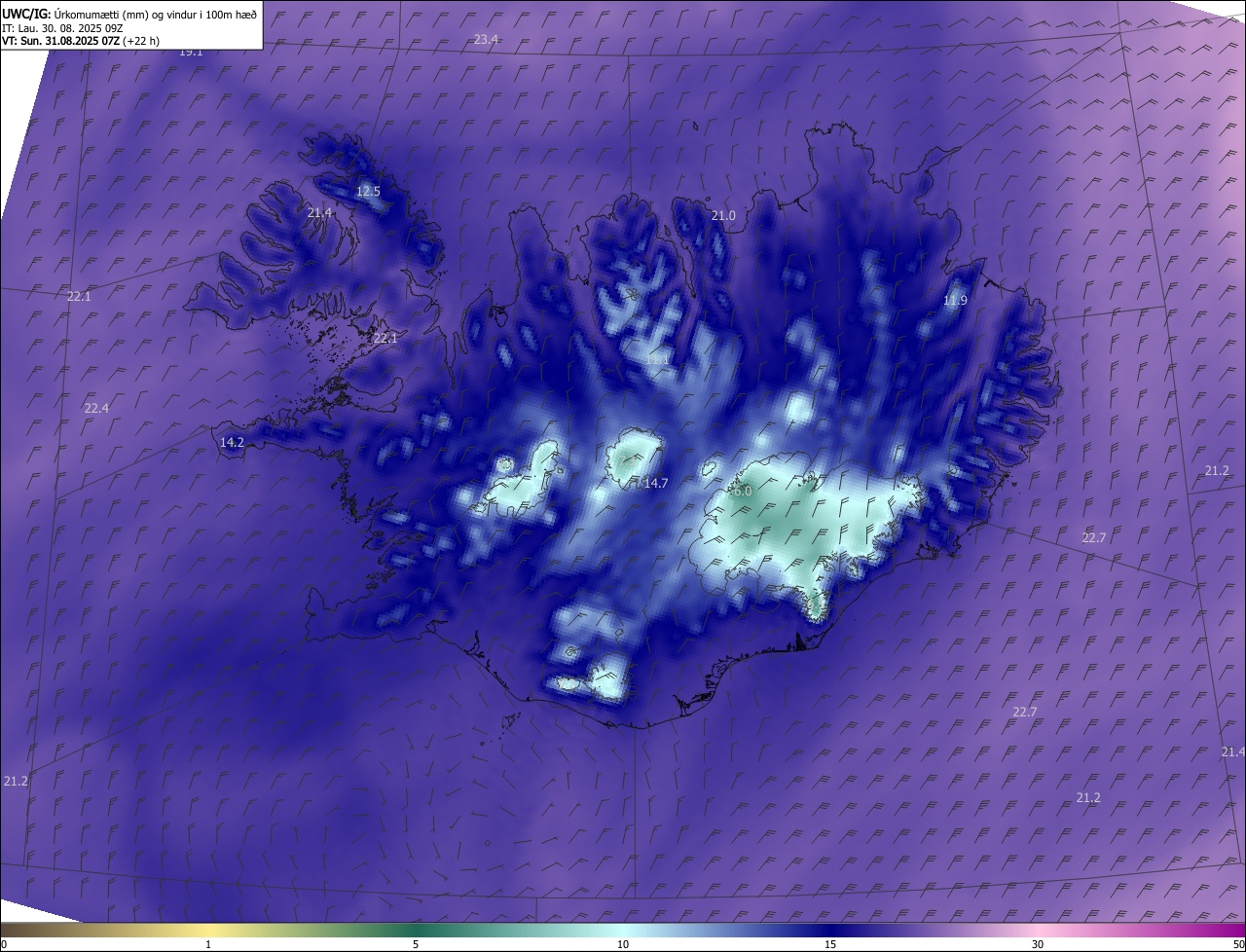Click the 19.1 value label
The image size is (1246, 952).
[191, 53]
